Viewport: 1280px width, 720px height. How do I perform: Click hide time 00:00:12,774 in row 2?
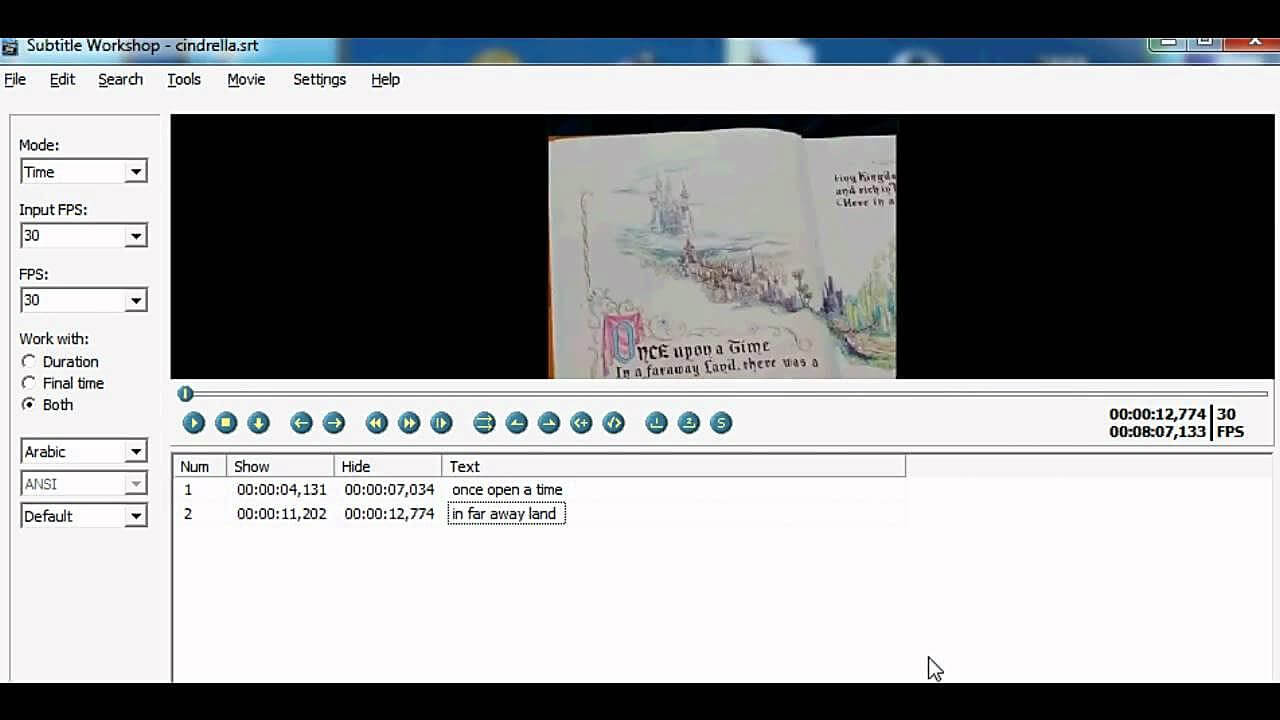[389, 514]
